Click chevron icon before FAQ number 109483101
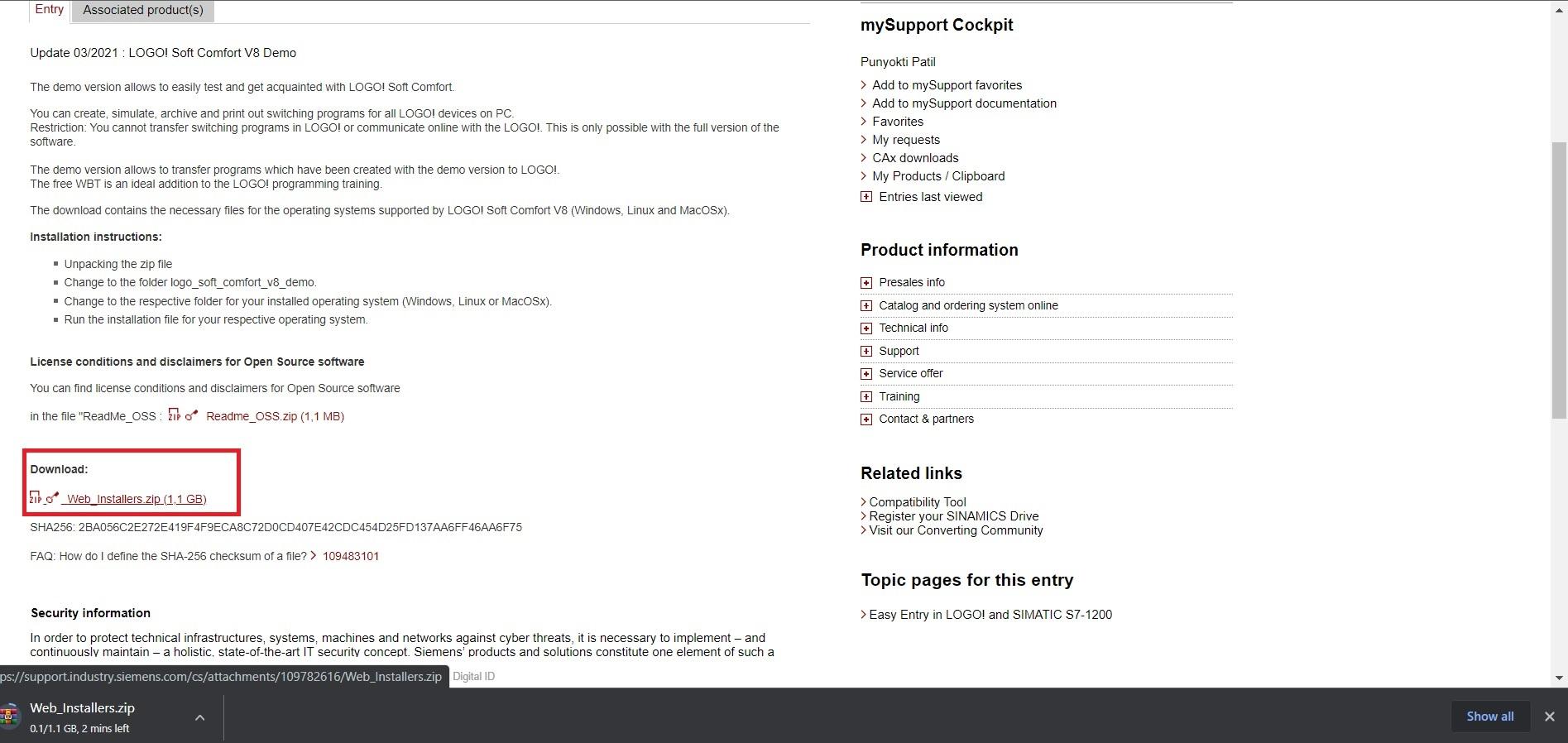This screenshot has width=1568, height=743. pyautogui.click(x=314, y=556)
